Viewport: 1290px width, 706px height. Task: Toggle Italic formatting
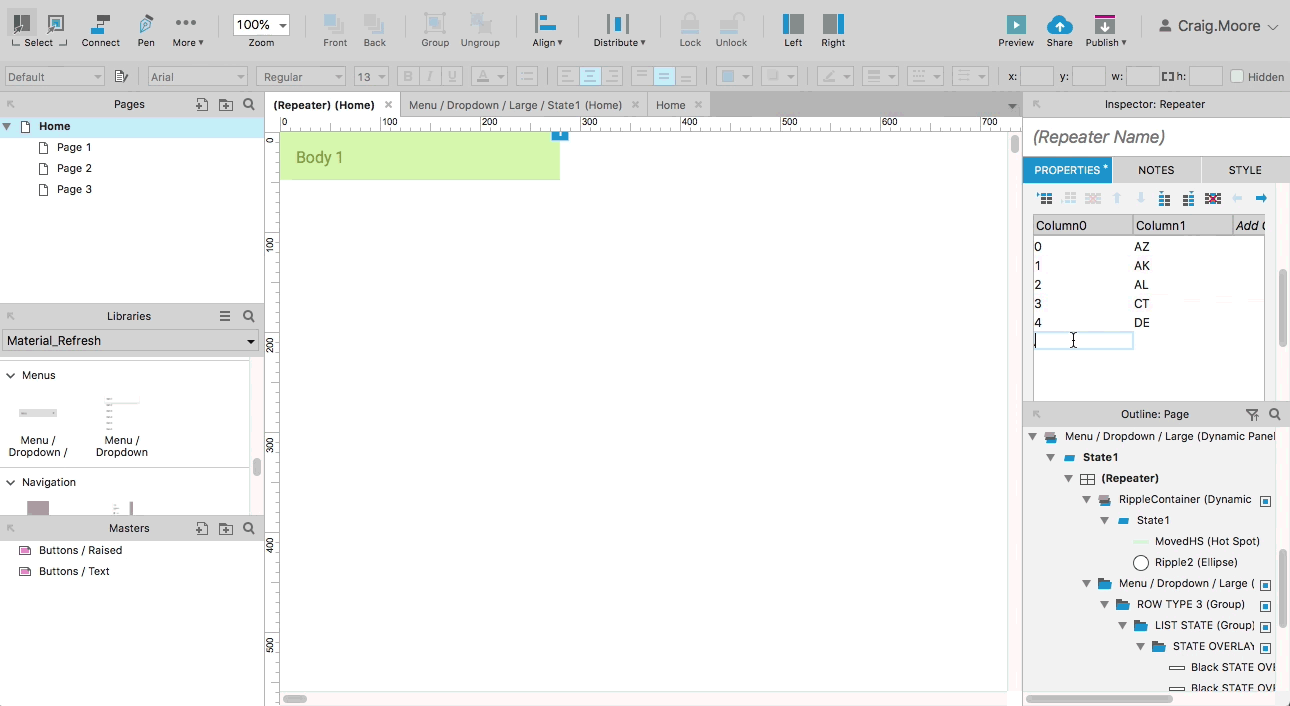tap(430, 77)
